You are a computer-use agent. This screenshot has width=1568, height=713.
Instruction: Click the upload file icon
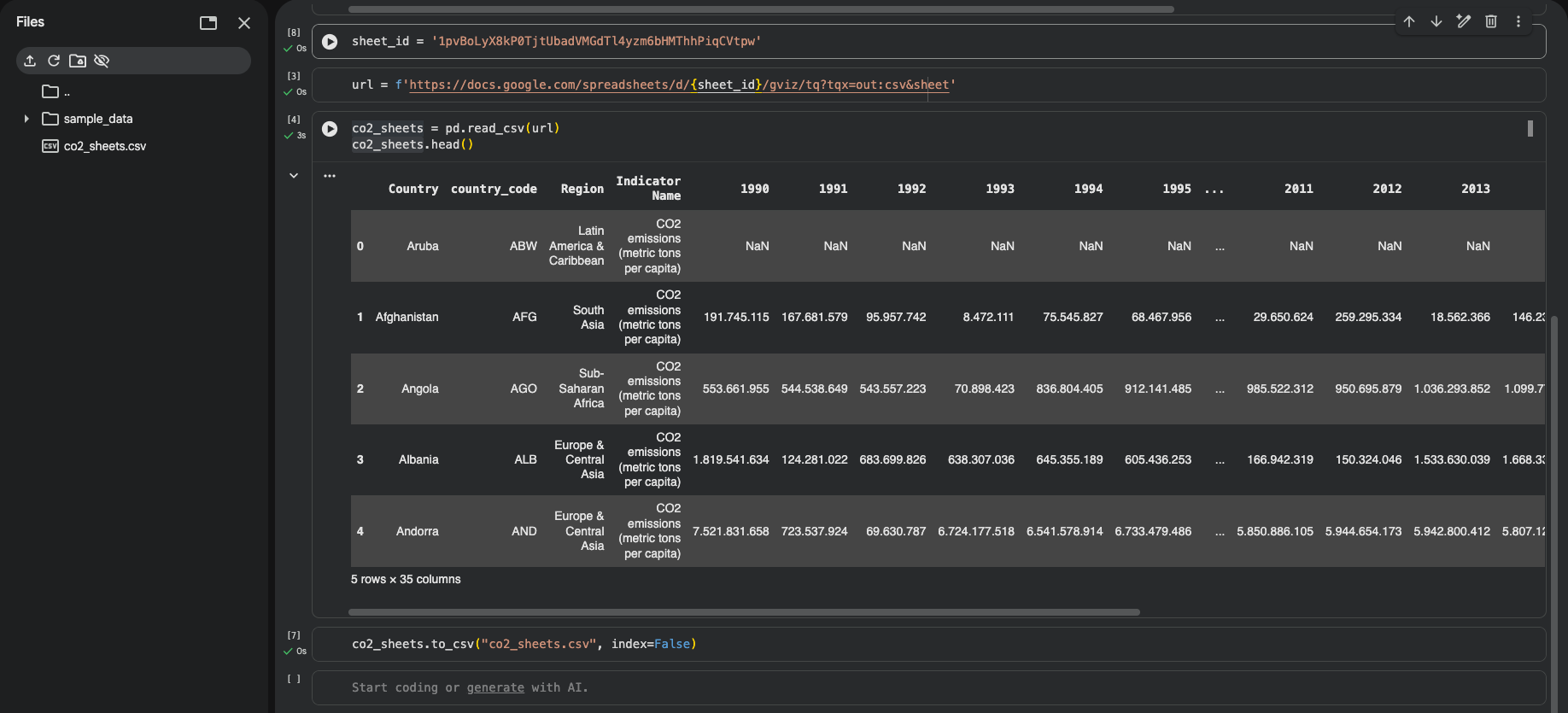coord(30,61)
